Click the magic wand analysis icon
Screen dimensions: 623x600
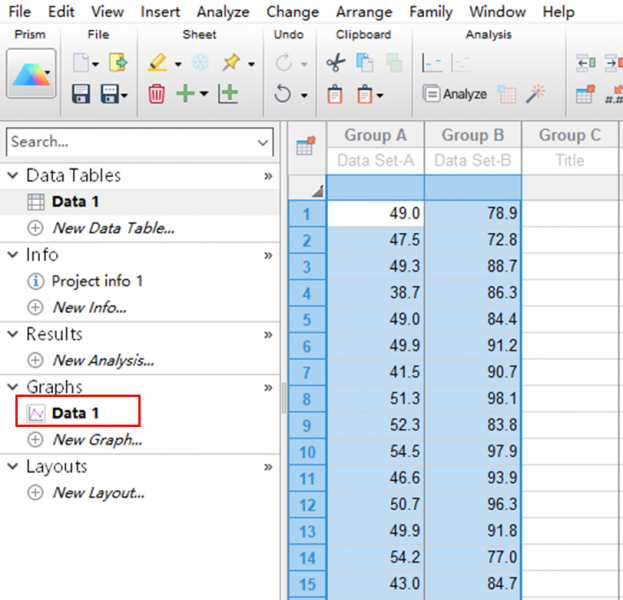(537, 94)
